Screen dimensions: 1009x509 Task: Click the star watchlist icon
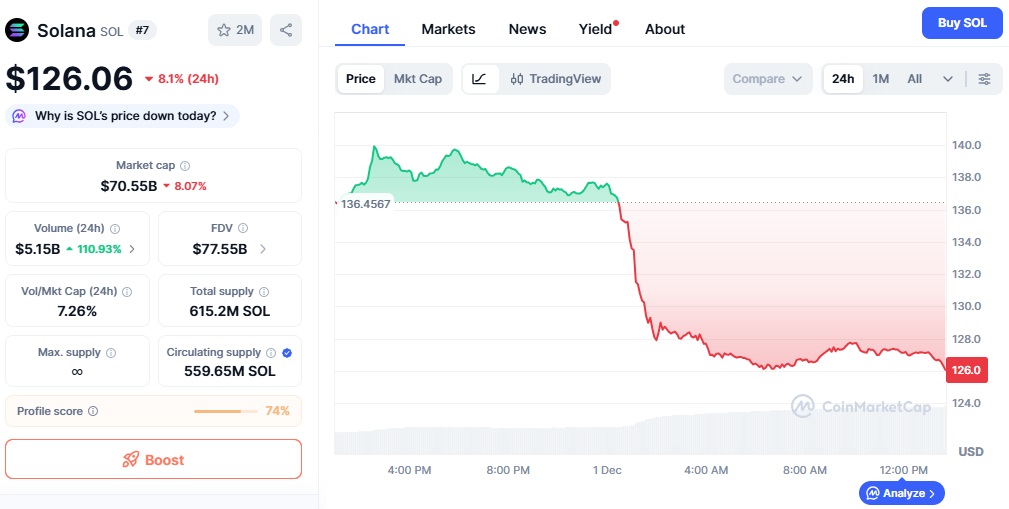(x=223, y=30)
